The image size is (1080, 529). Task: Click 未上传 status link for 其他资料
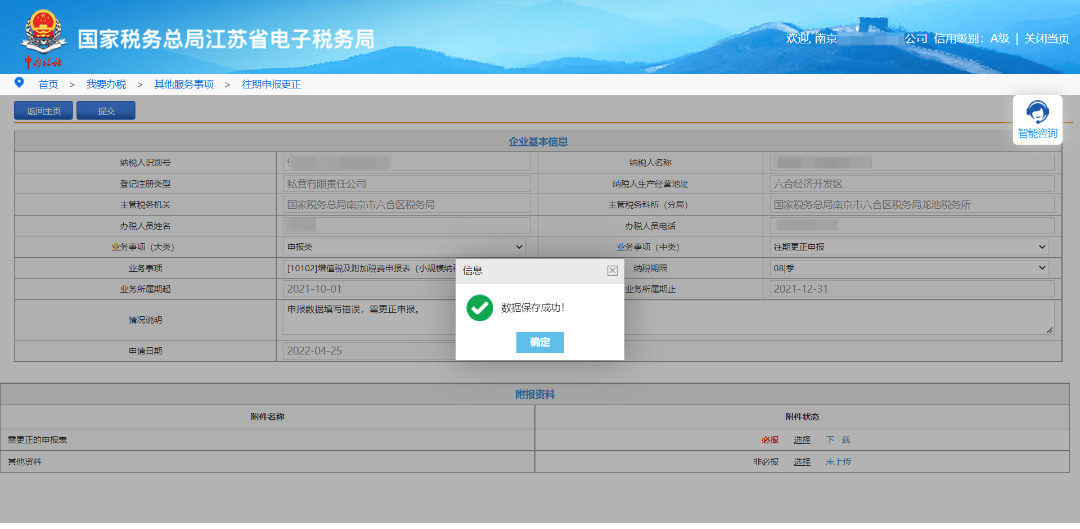point(838,462)
